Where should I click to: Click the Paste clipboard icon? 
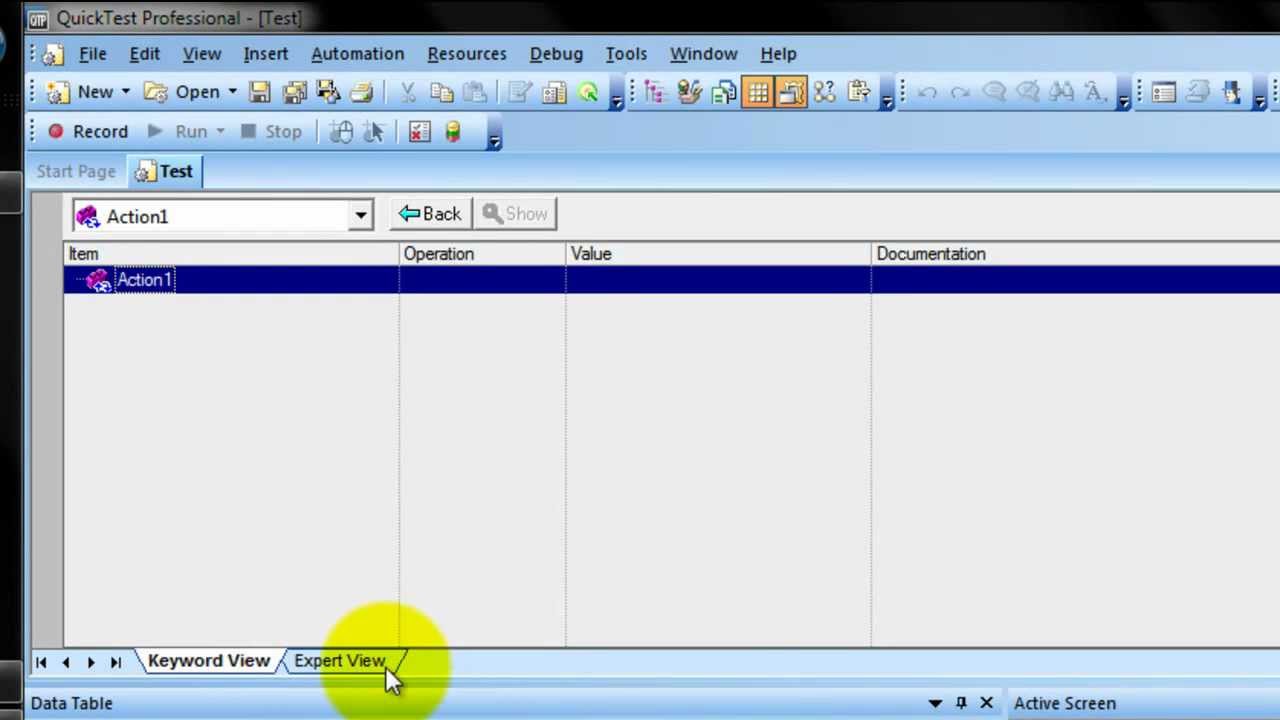click(x=475, y=92)
